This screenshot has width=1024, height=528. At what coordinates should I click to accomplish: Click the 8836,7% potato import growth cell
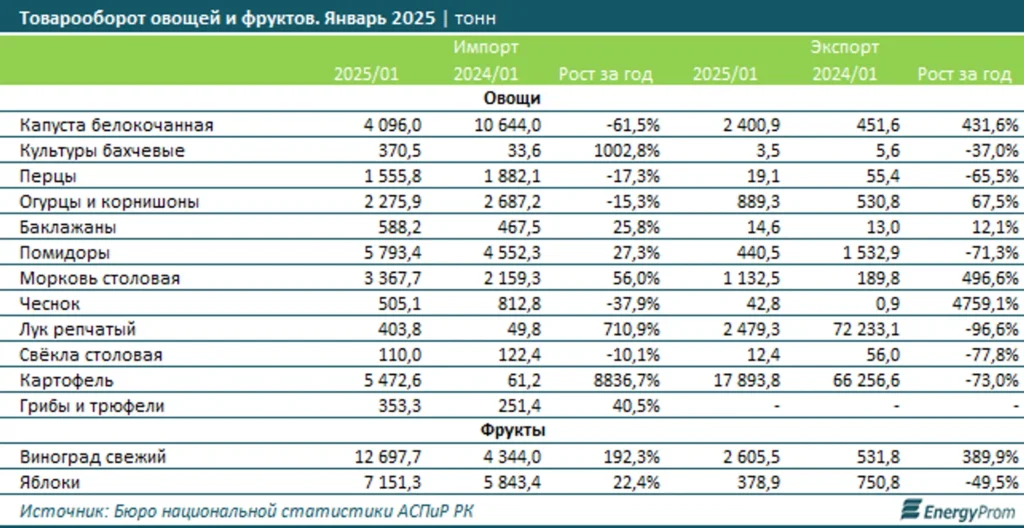pos(618,381)
